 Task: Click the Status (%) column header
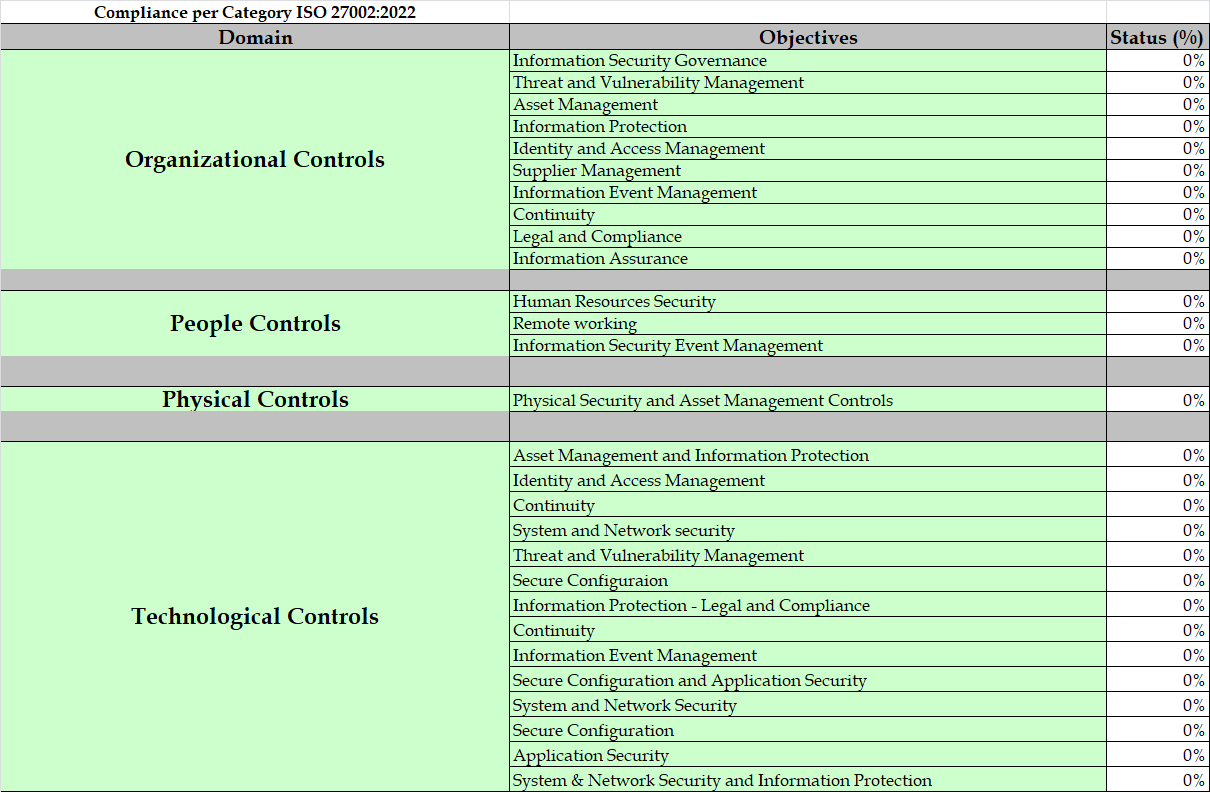tap(1157, 37)
